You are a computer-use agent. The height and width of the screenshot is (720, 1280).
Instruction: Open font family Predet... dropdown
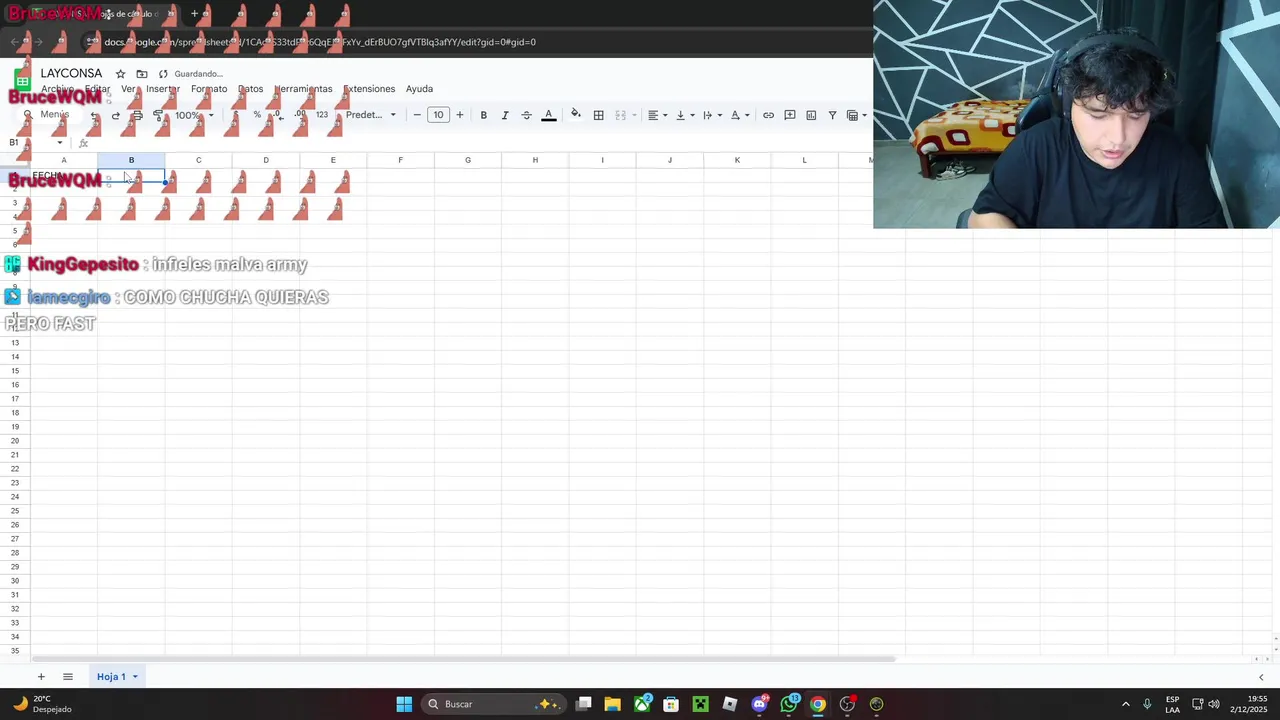point(371,115)
